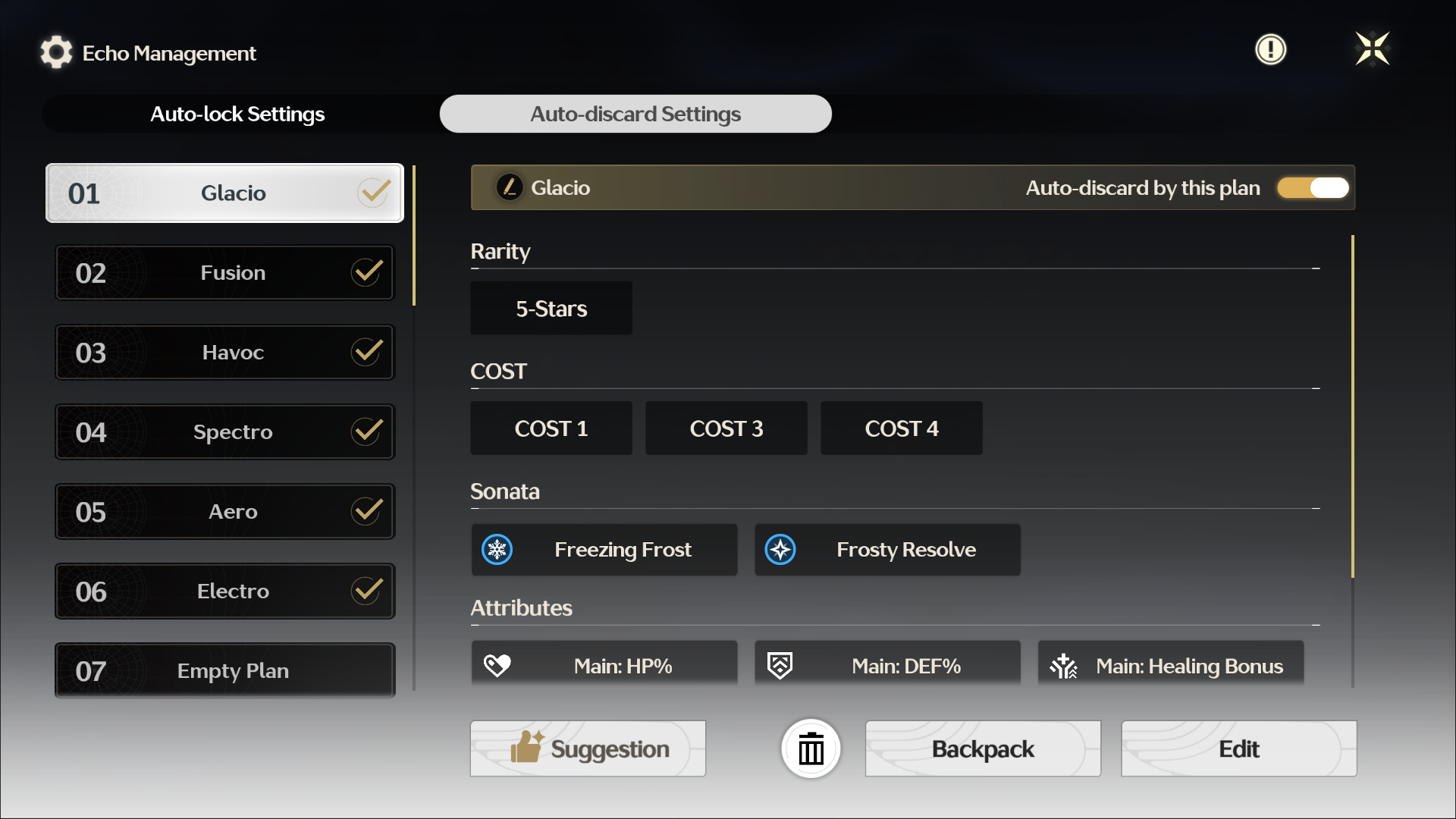Select the Main: Healing Bonus attribute

click(x=1171, y=664)
